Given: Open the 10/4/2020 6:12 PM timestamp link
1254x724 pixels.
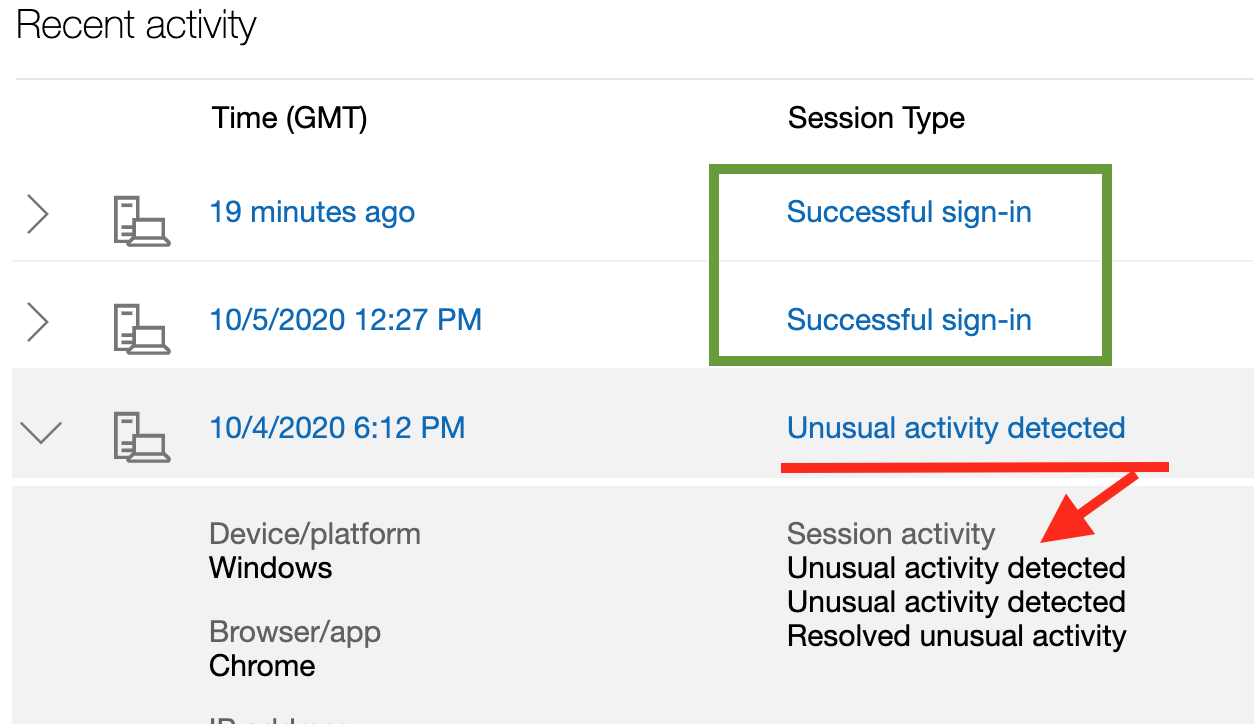Looking at the screenshot, I should (337, 428).
